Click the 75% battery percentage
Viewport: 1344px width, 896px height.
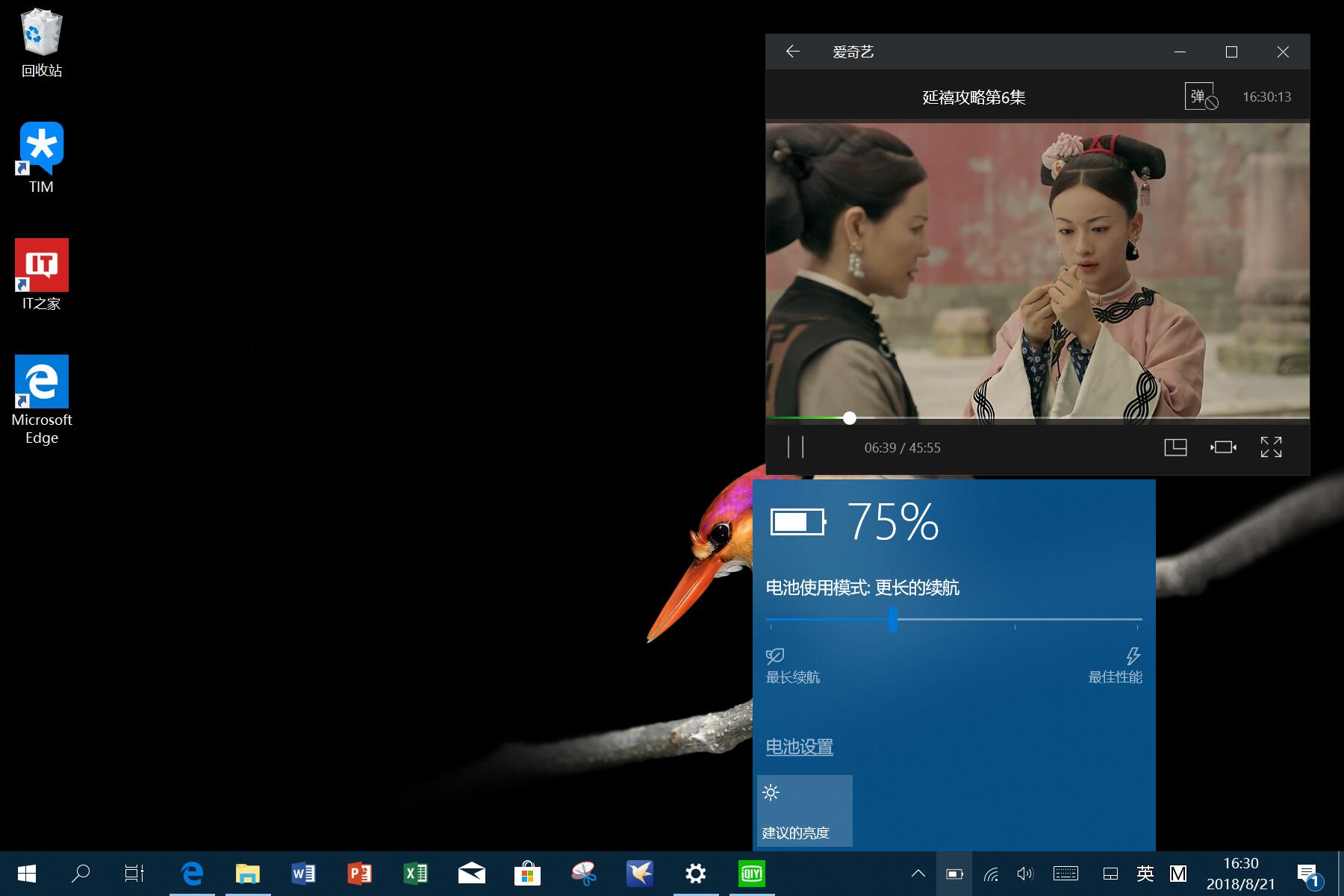(893, 521)
